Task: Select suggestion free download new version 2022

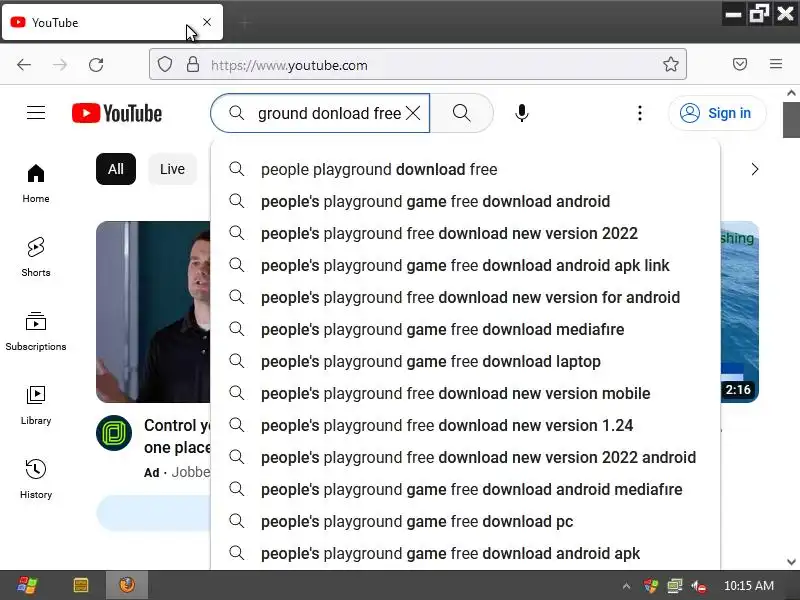Action: tap(465, 234)
